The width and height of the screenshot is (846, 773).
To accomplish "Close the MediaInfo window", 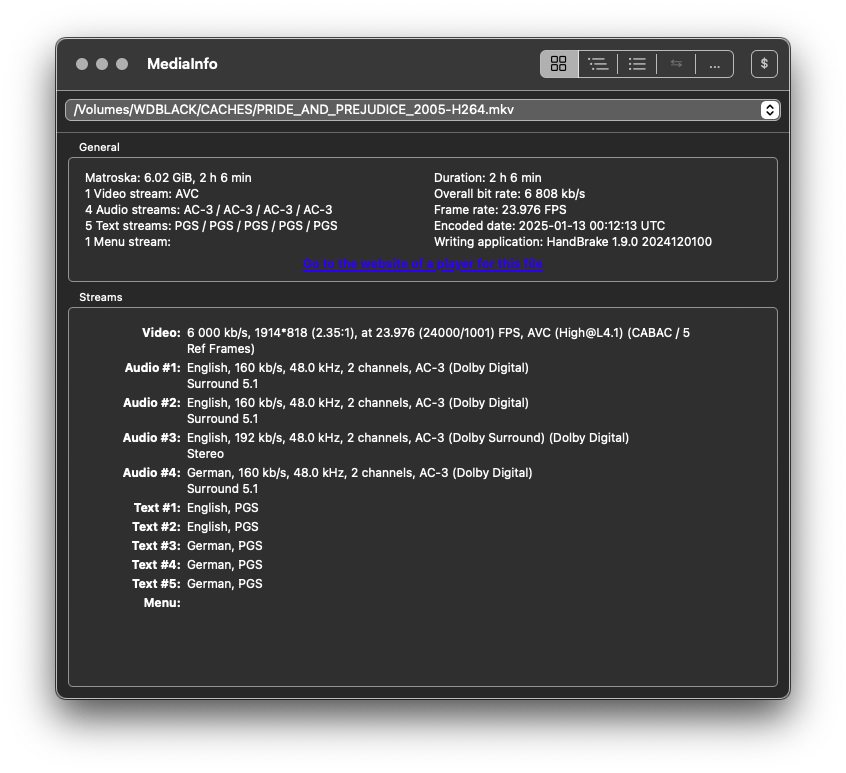I will (x=82, y=64).
